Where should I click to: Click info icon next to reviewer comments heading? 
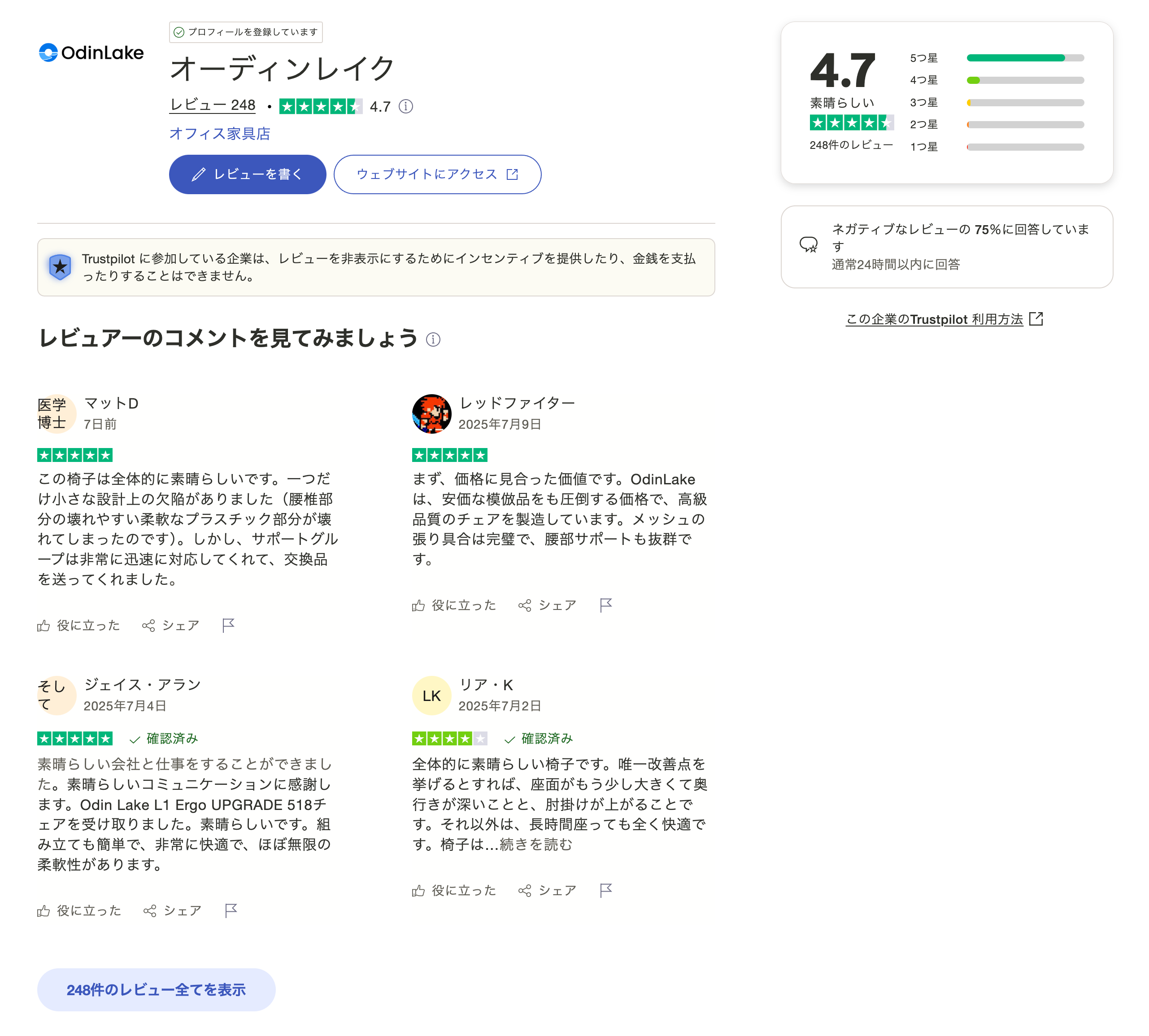point(433,340)
